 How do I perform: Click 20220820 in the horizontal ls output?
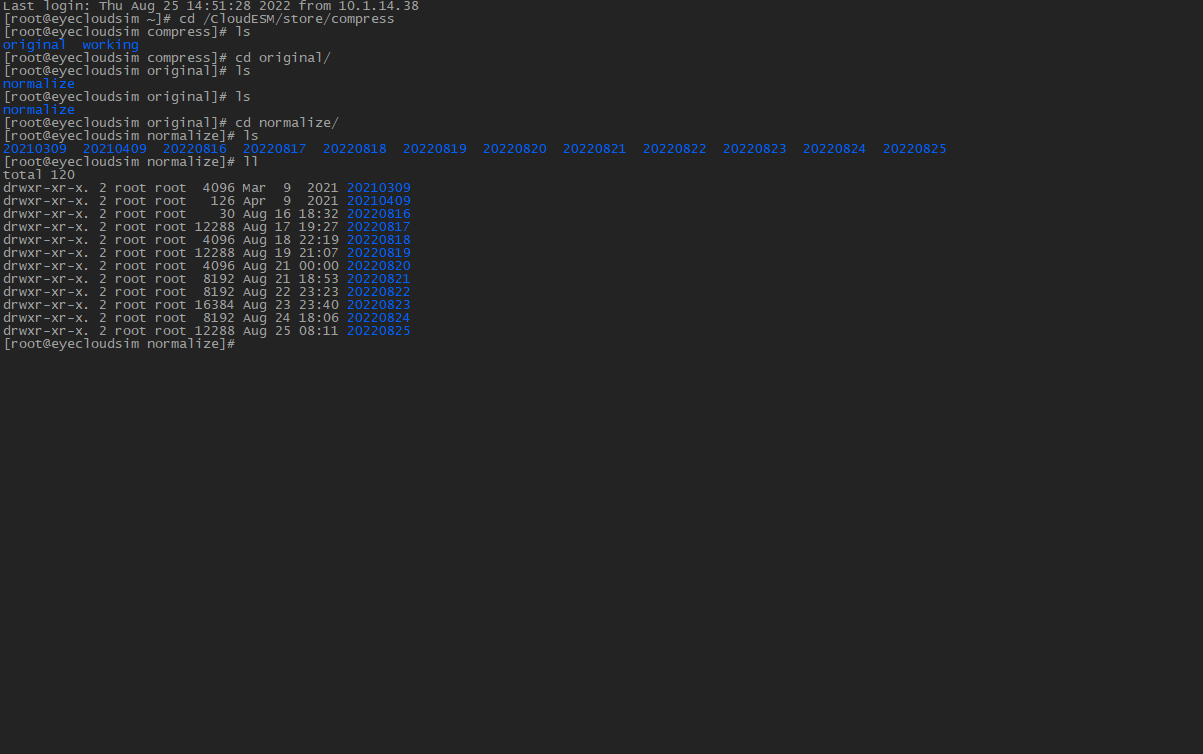514,149
